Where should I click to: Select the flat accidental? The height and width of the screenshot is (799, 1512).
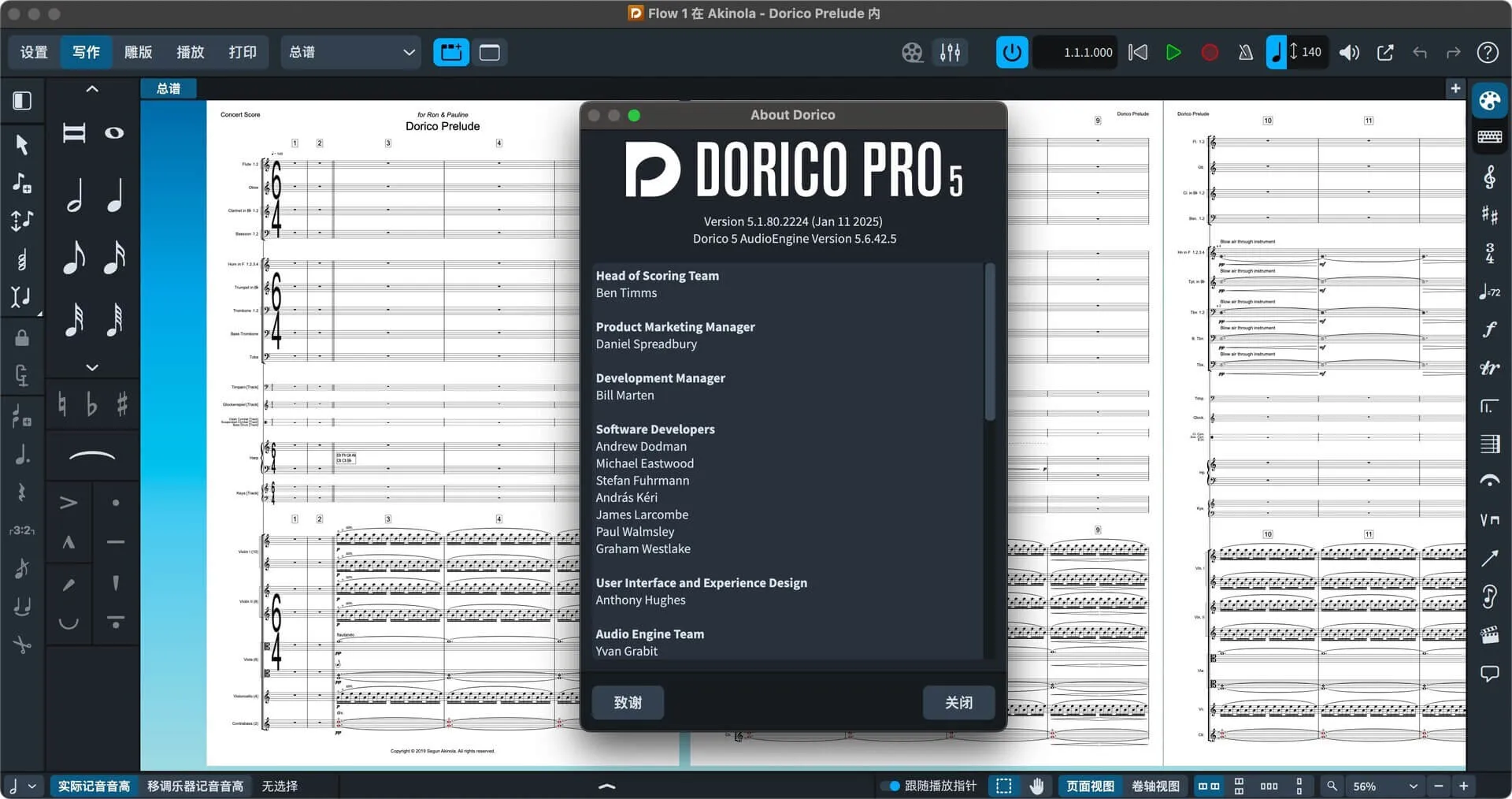[x=92, y=405]
